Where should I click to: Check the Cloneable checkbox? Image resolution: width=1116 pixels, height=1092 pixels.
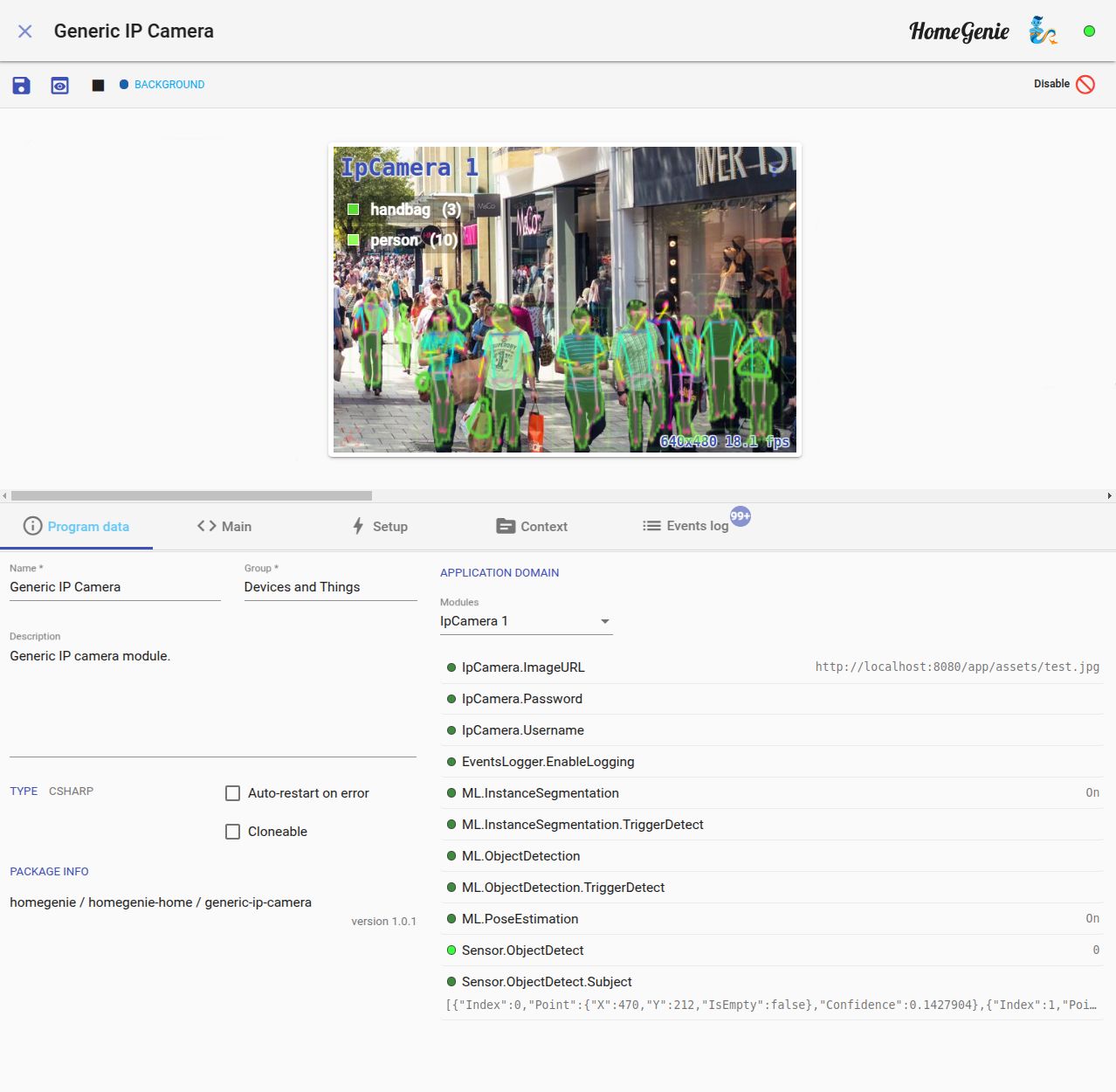233,832
